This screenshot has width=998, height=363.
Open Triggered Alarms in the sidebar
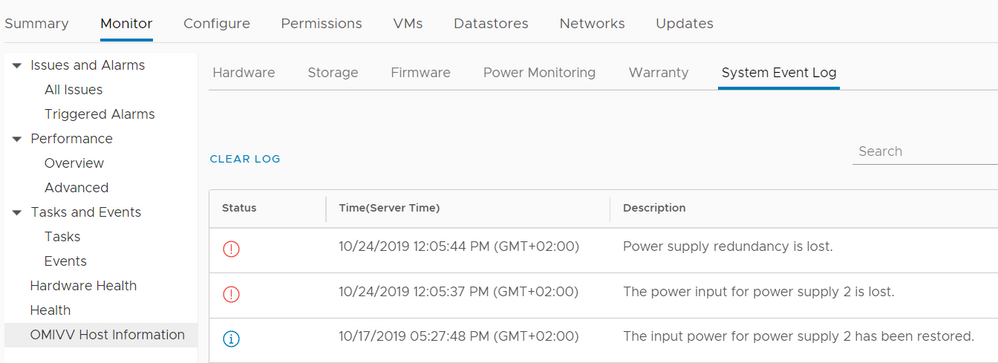point(99,115)
